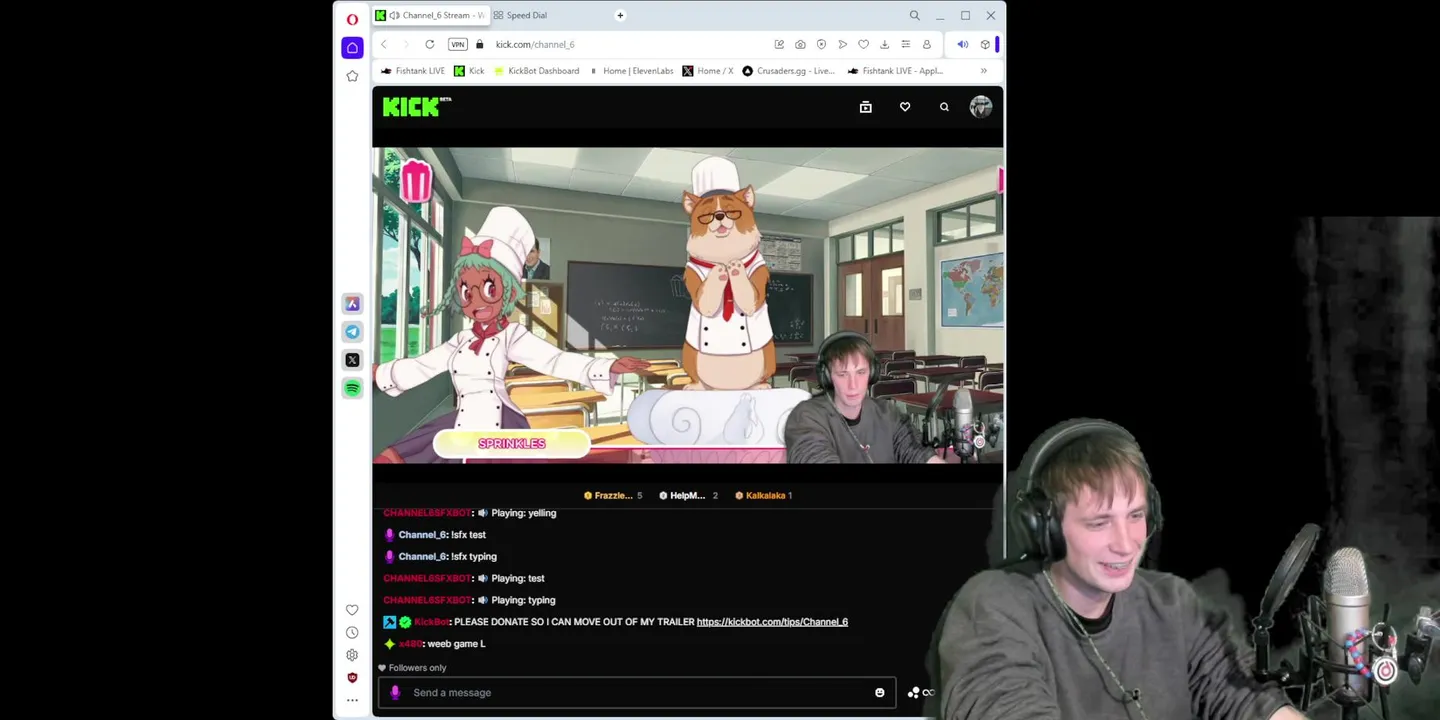Viewport: 1440px width, 720px height.
Task: Add page to bookmarks heart in address bar
Action: 863,44
